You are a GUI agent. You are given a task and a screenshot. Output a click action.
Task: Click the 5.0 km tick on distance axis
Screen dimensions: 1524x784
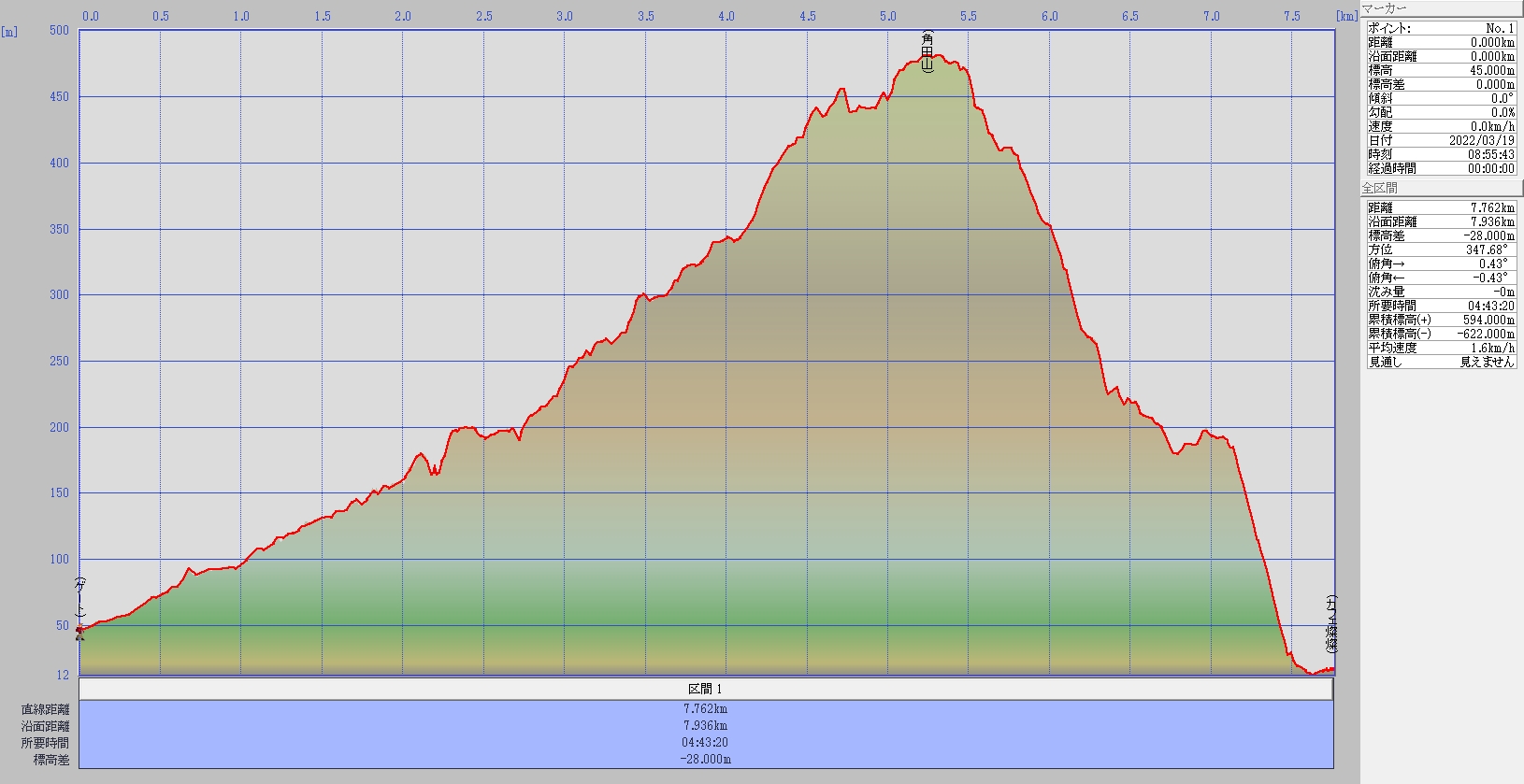click(x=888, y=16)
